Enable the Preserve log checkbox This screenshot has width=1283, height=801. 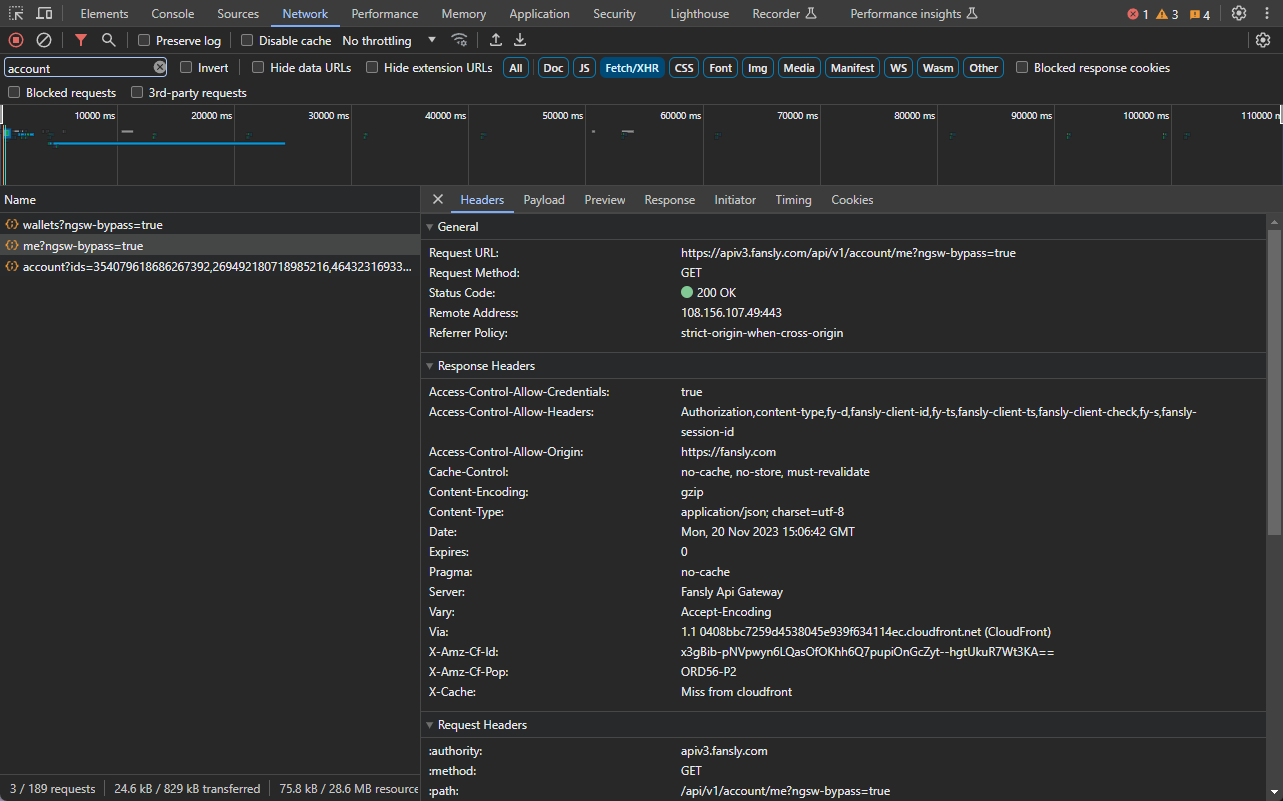point(144,41)
